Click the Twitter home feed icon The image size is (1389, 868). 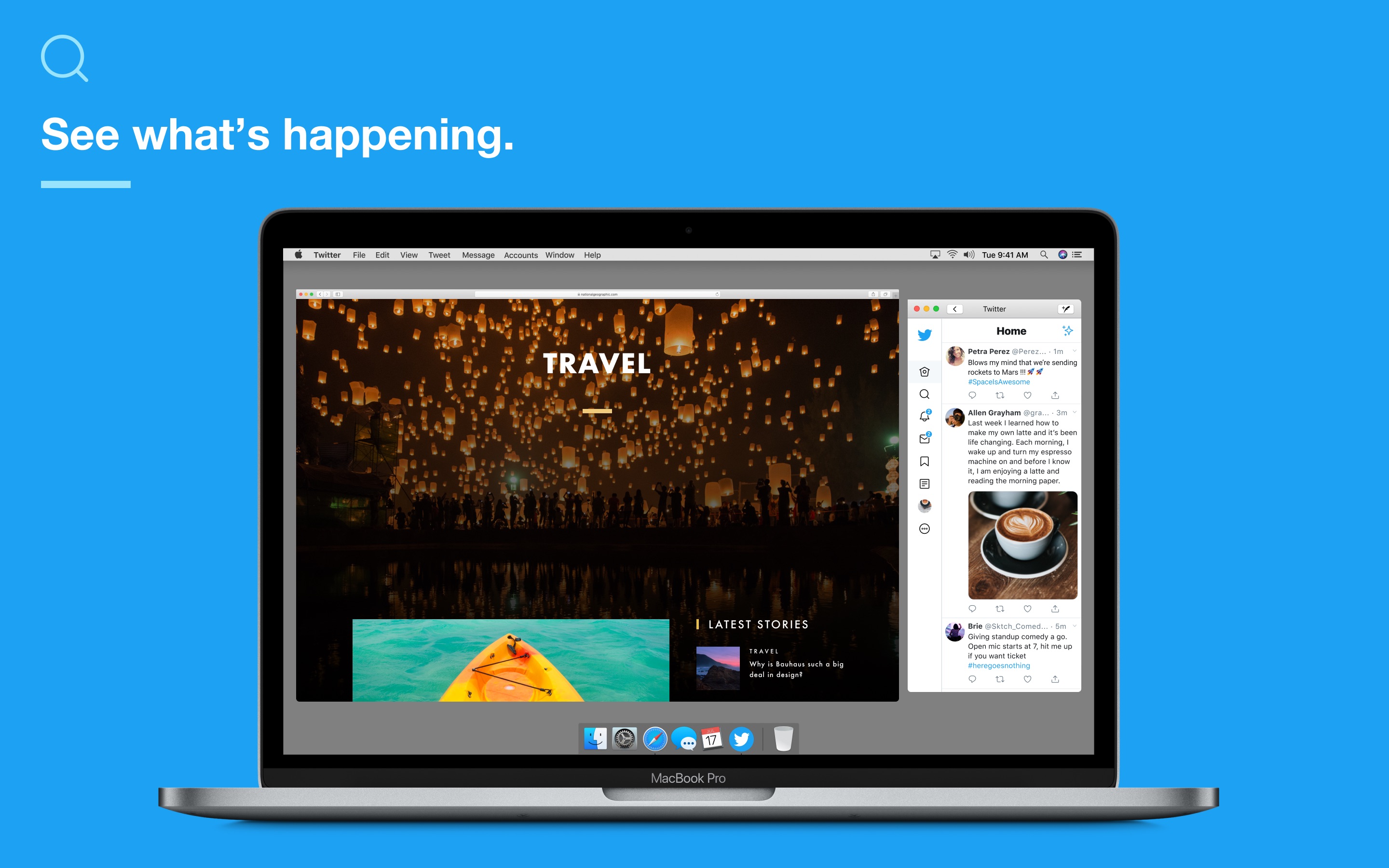point(925,372)
